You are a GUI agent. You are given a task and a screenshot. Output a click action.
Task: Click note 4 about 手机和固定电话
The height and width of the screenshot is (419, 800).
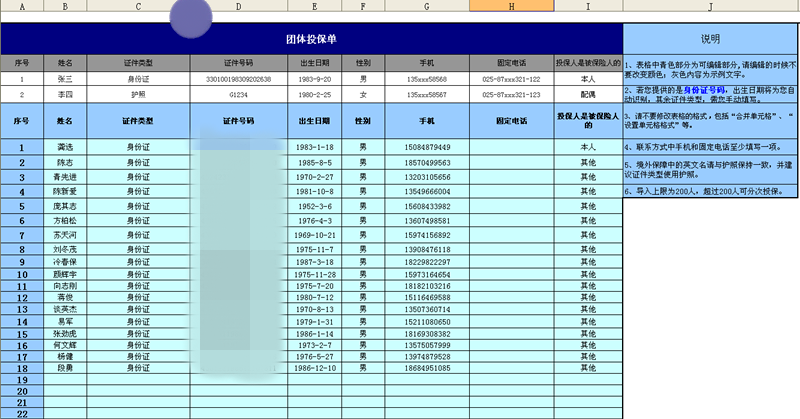tap(710, 147)
